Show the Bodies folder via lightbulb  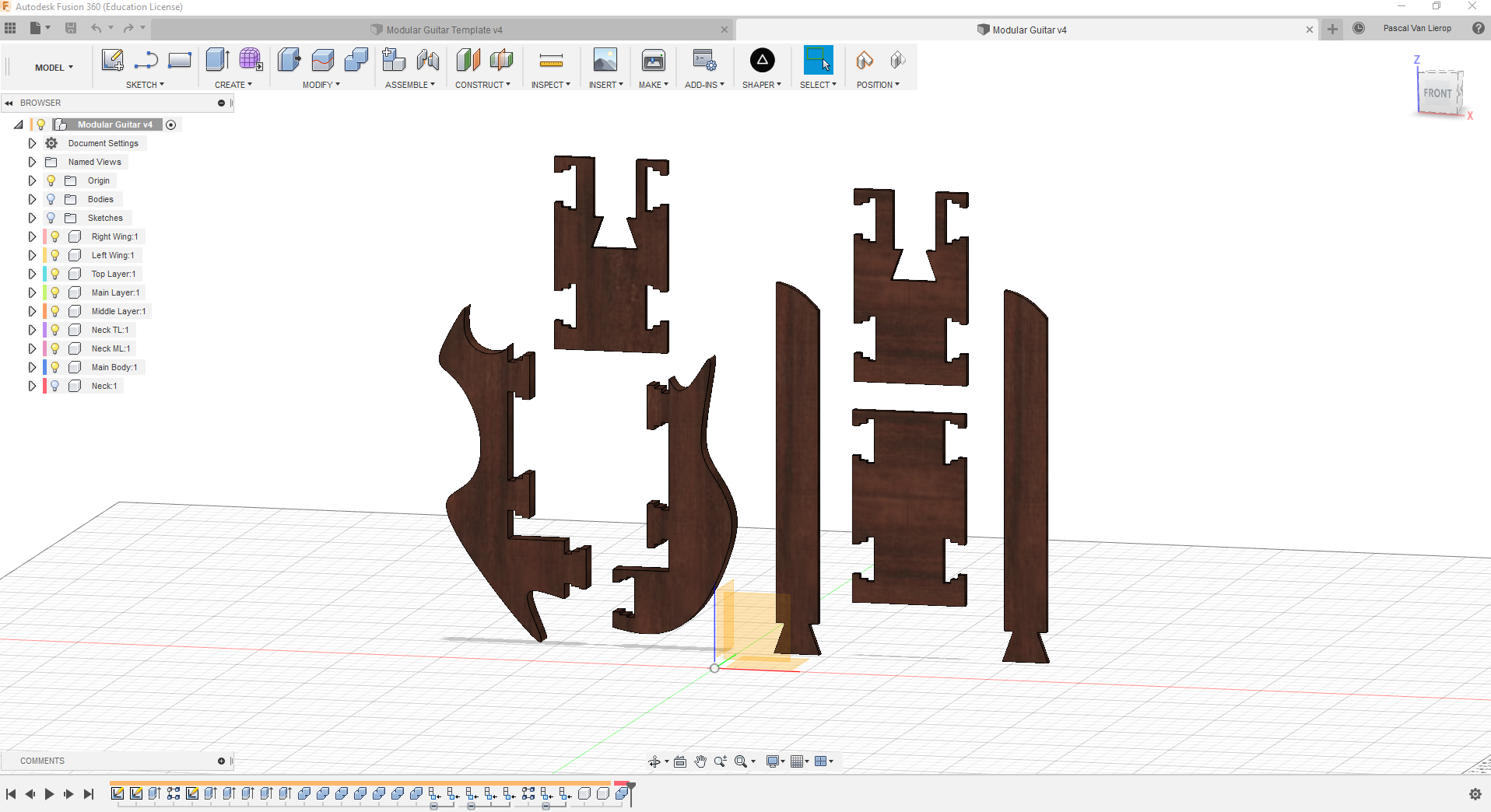click(51, 199)
